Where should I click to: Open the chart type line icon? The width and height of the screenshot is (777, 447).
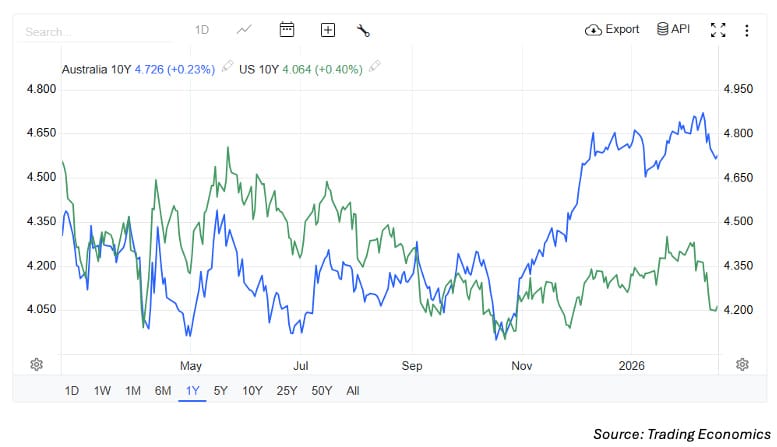[245, 29]
